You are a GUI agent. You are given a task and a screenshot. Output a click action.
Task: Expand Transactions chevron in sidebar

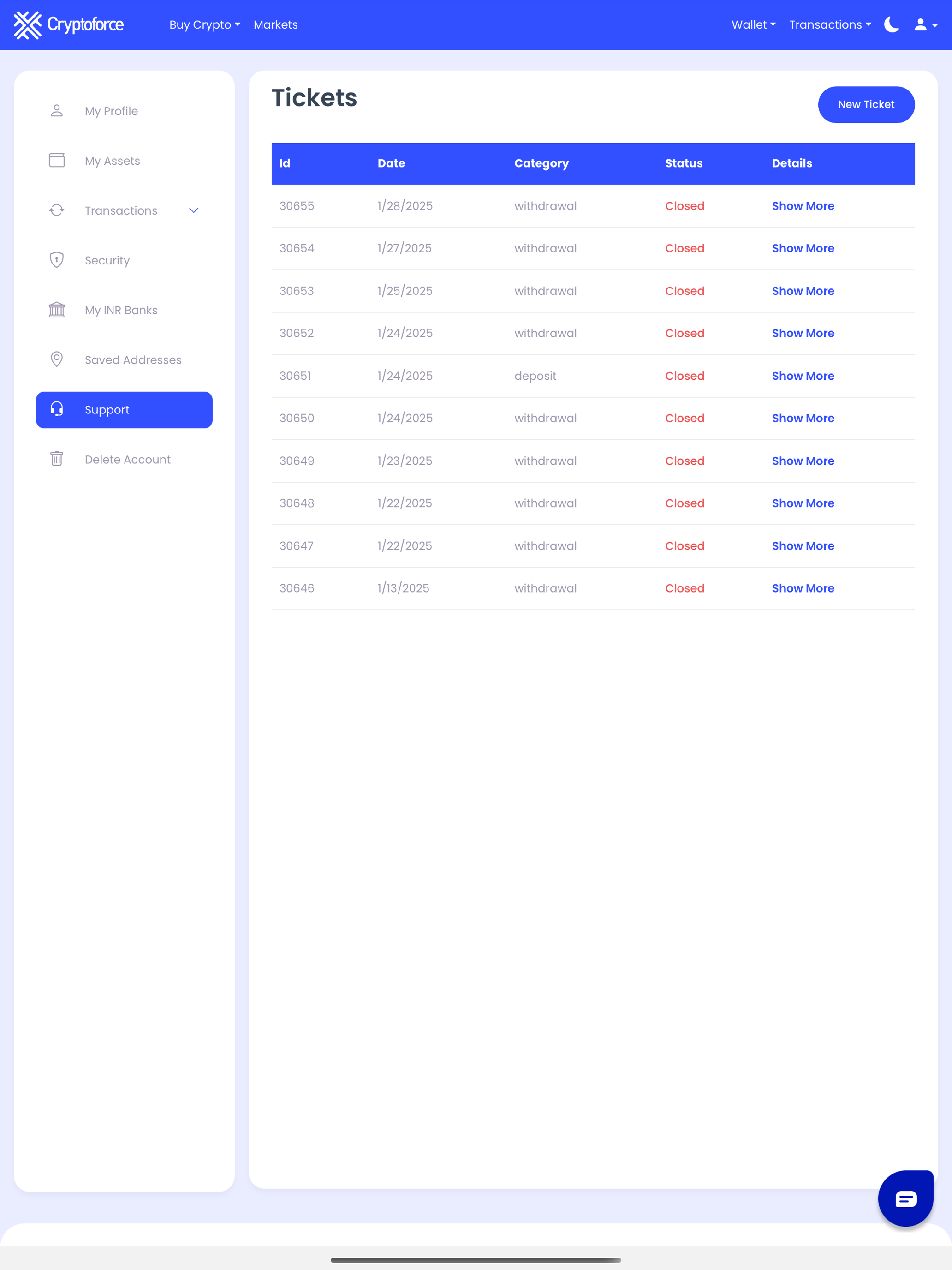click(194, 210)
